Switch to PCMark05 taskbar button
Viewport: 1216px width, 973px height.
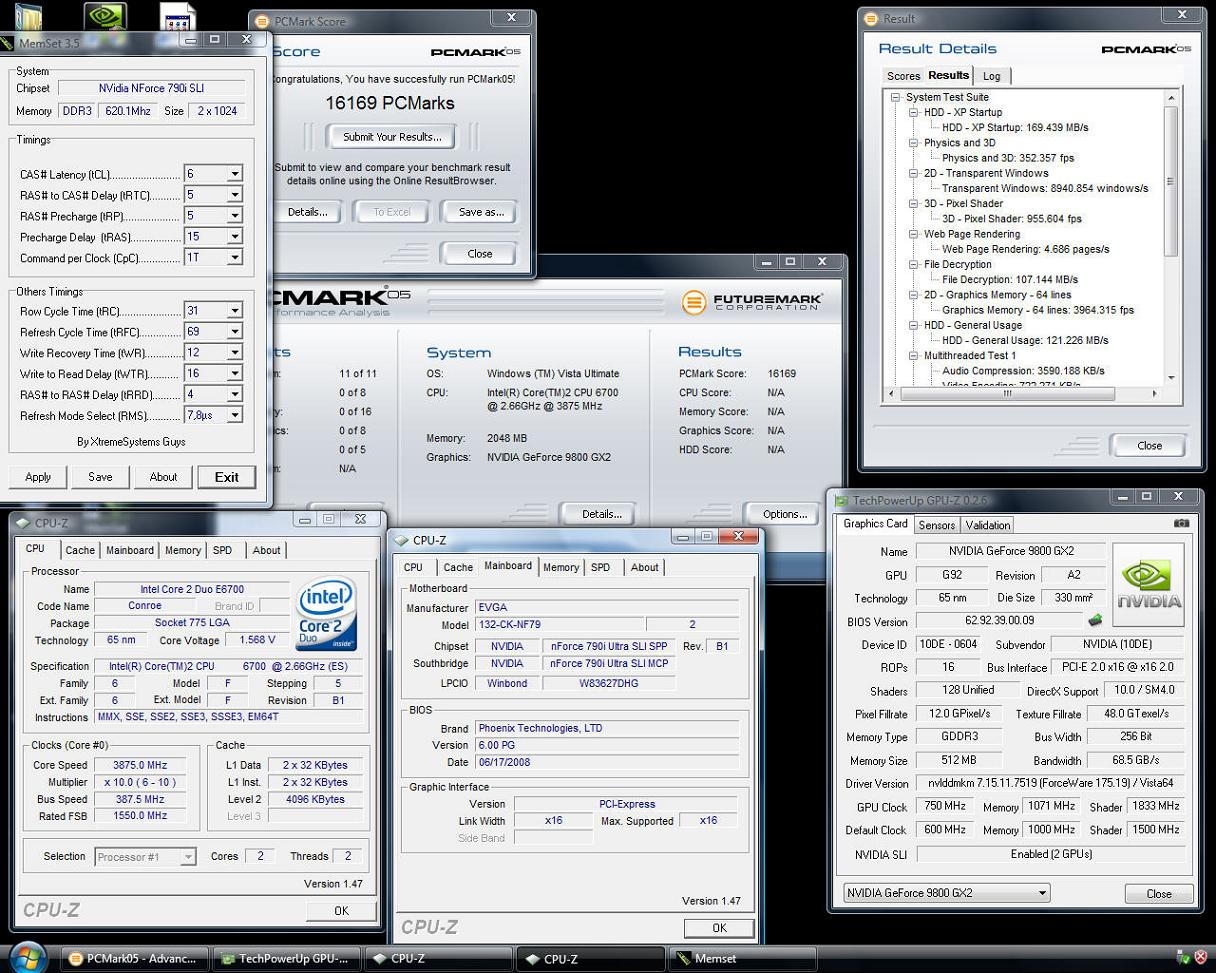click(135, 958)
